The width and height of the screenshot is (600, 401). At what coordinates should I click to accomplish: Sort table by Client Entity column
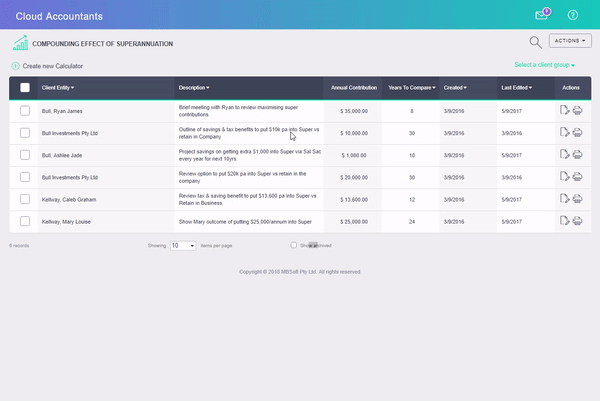click(x=58, y=88)
